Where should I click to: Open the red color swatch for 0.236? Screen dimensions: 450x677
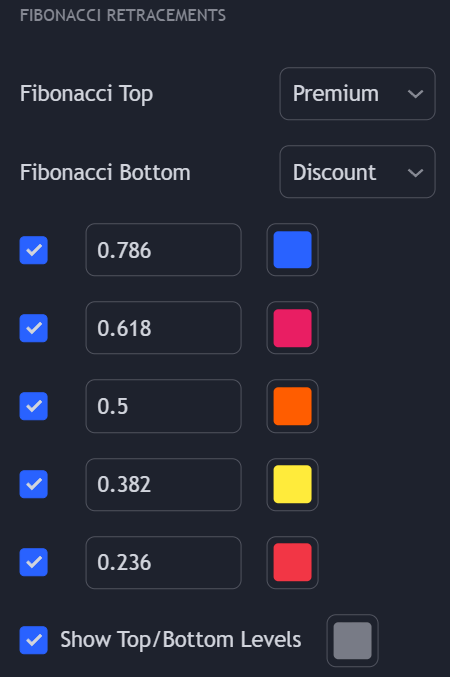click(x=292, y=562)
